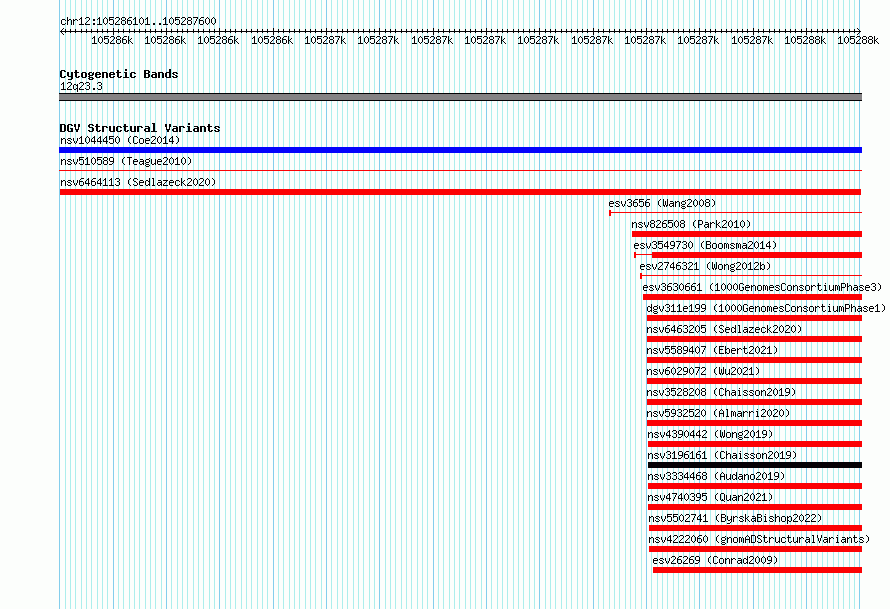The width and height of the screenshot is (890, 609).
Task: Click nsv3334468 (Audano2019) label
Action: click(716, 476)
